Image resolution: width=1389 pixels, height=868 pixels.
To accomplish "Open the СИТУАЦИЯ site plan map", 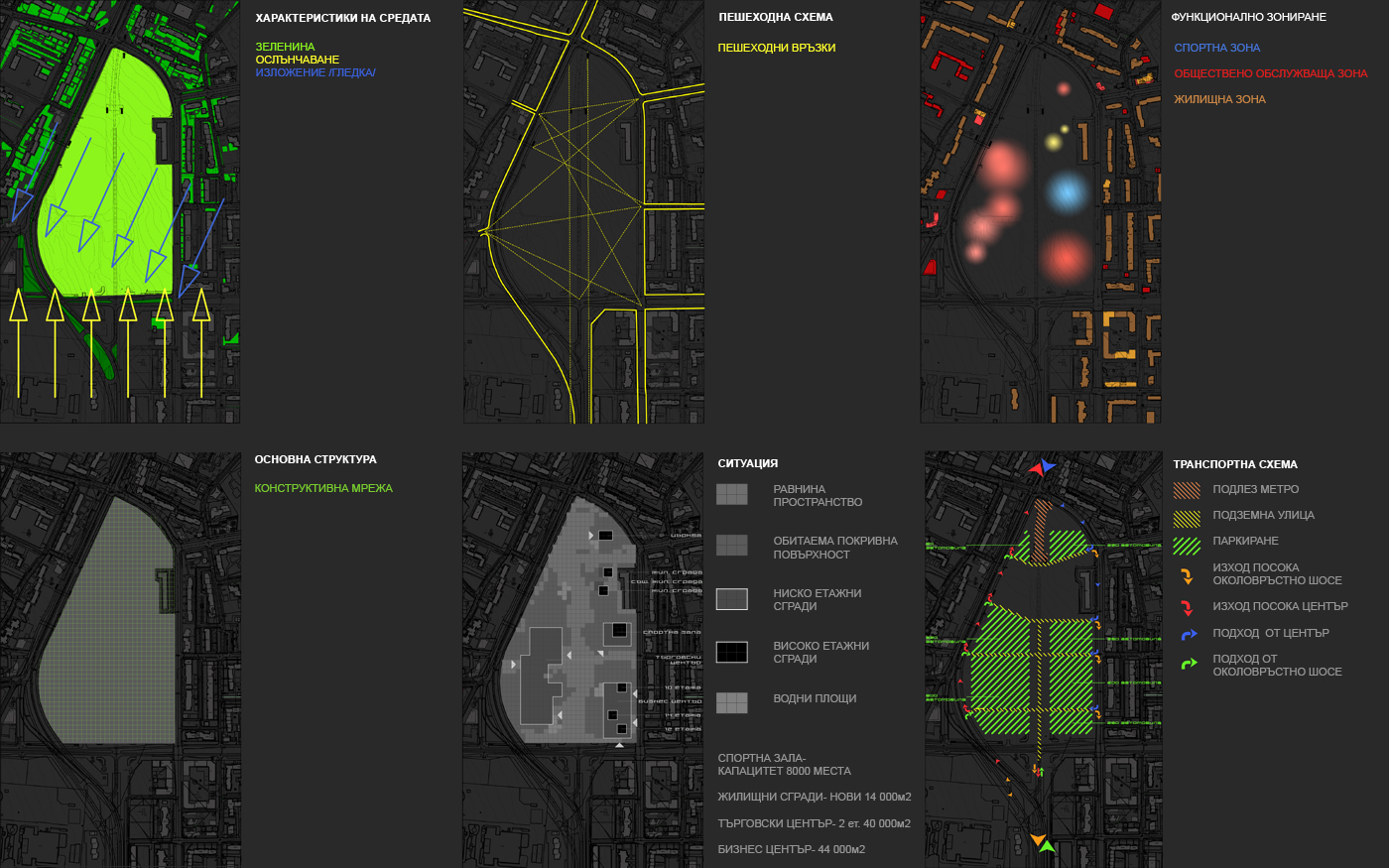I will pos(582,661).
